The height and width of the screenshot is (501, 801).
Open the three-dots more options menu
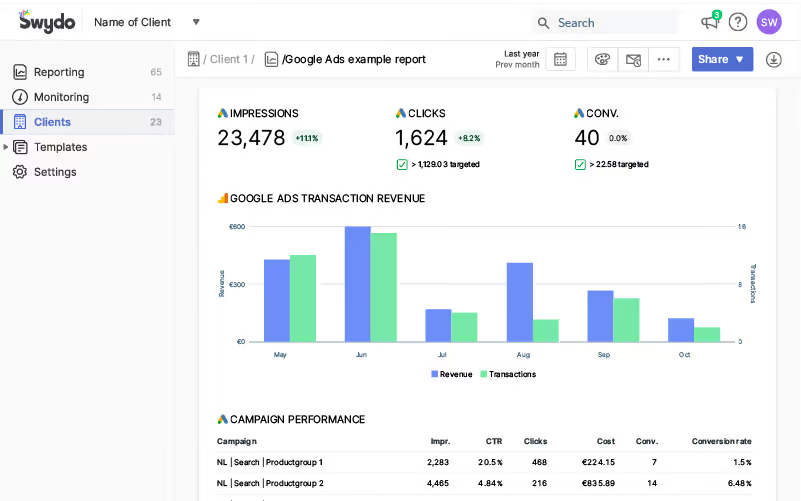pos(663,60)
